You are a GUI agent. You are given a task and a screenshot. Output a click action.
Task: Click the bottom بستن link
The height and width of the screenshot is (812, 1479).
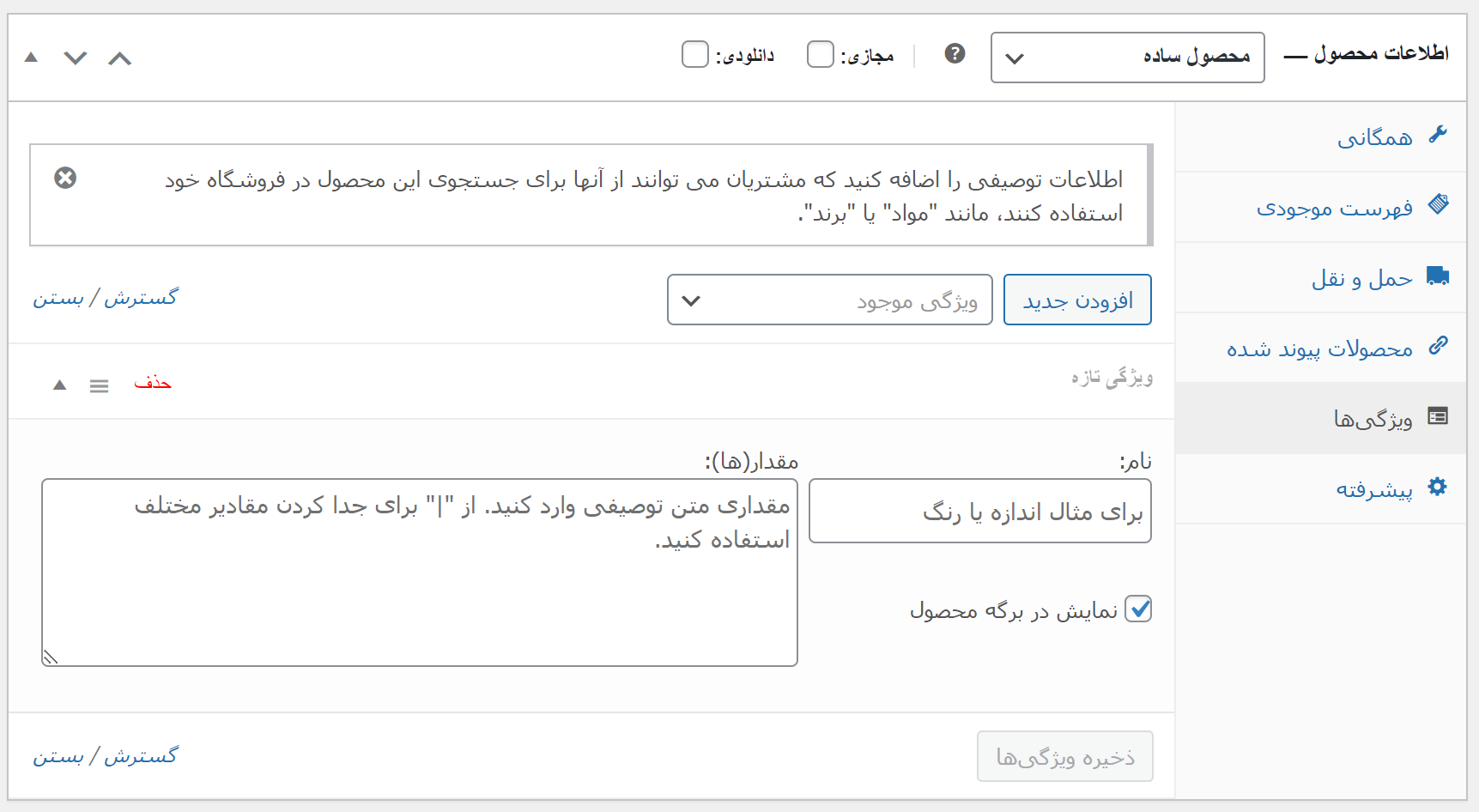tap(58, 756)
